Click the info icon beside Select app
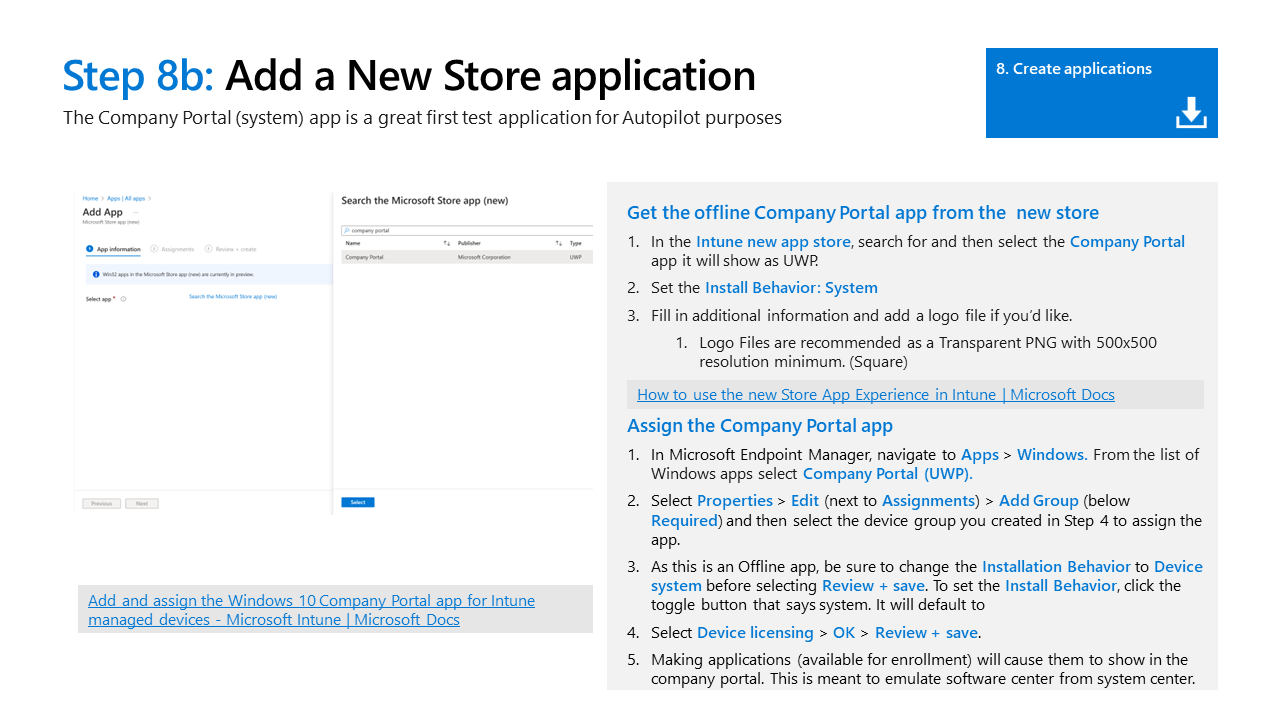This screenshot has height=720, width=1280. [x=123, y=299]
